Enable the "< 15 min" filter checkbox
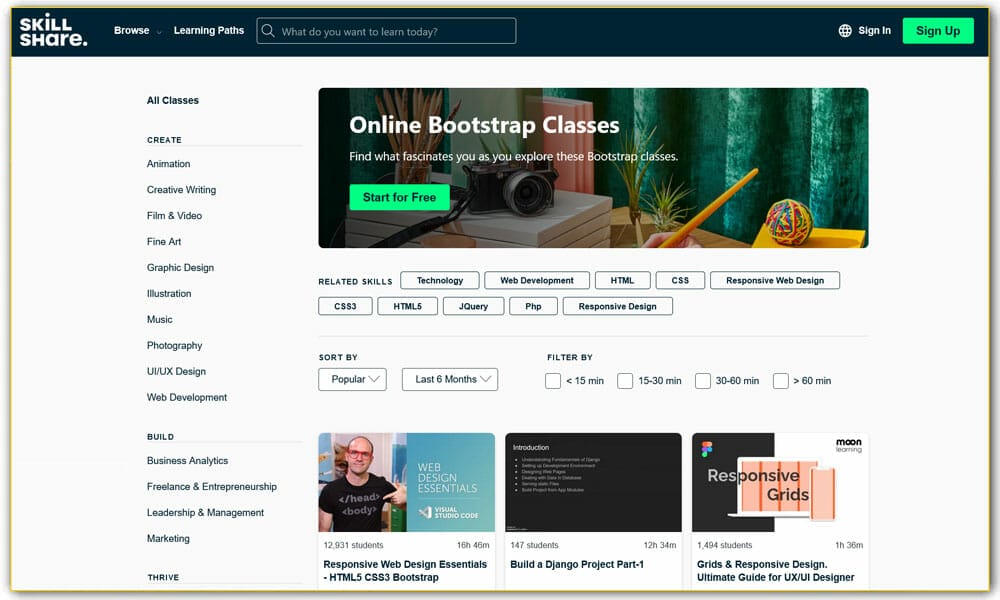1000x600 pixels. [x=553, y=381]
